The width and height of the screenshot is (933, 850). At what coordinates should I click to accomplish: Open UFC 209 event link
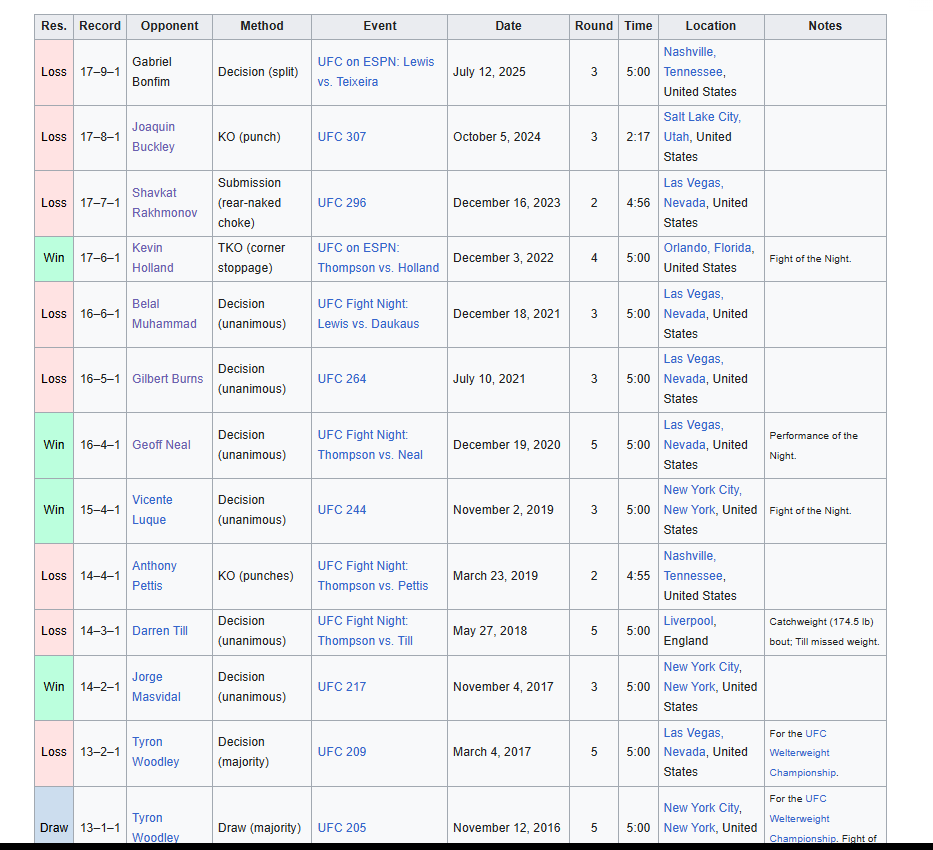[342, 752]
